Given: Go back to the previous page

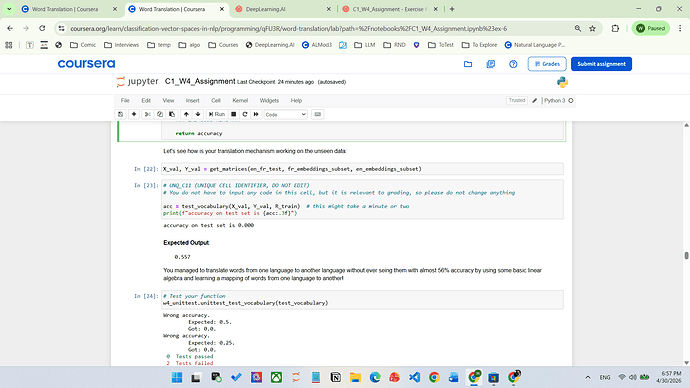Looking at the screenshot, I should tap(10, 28).
